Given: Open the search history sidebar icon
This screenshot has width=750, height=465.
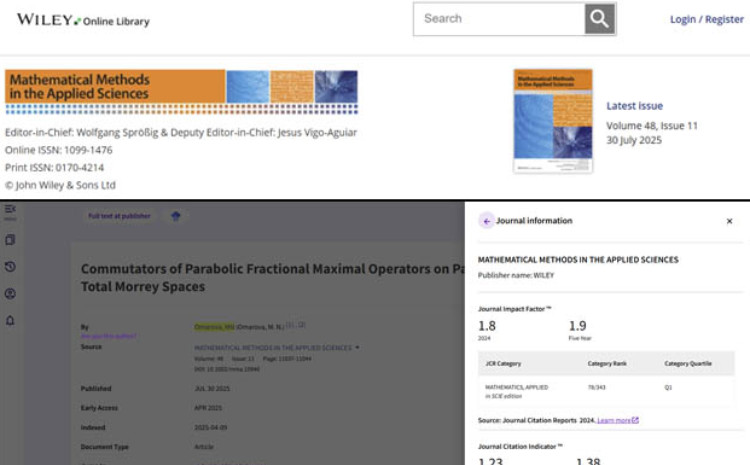Looking at the screenshot, I should pos(10,267).
